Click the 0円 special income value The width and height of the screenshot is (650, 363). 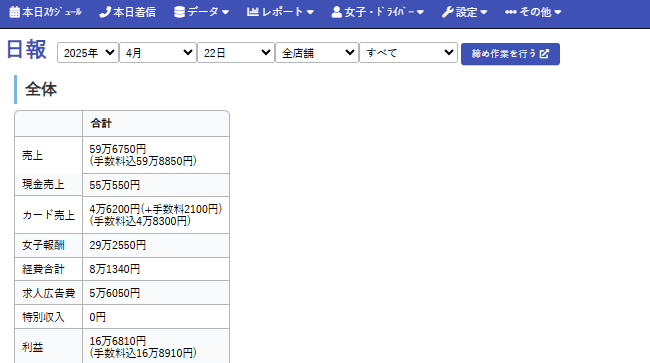[x=97, y=317]
